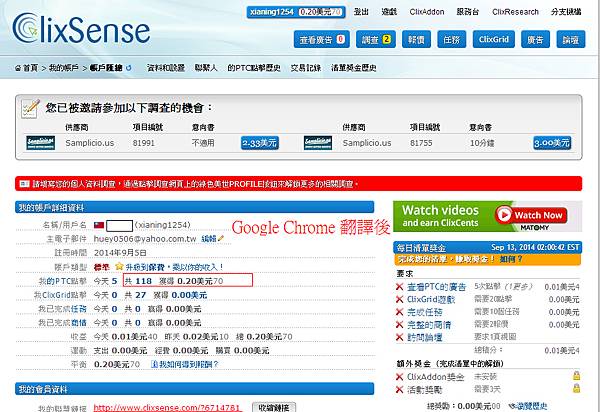Click red X beside ClixGrid遊戲
The width and height of the screenshot is (600, 412).
point(399,299)
